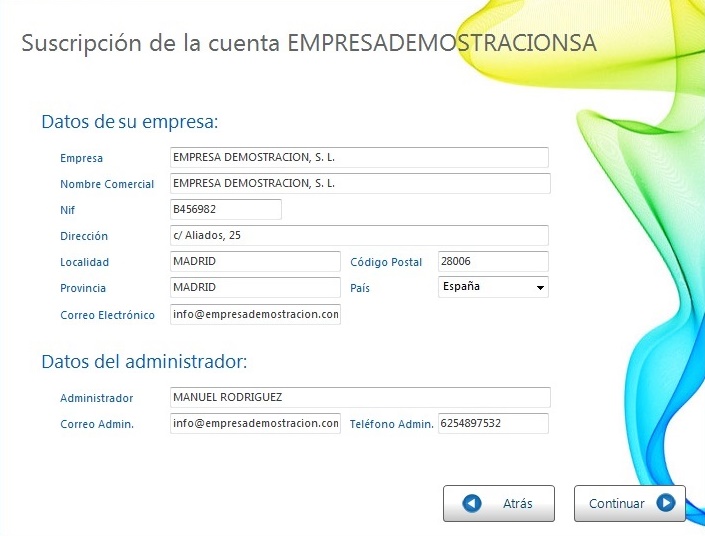Click the blue right arrow icon on Continuar

(x=665, y=503)
